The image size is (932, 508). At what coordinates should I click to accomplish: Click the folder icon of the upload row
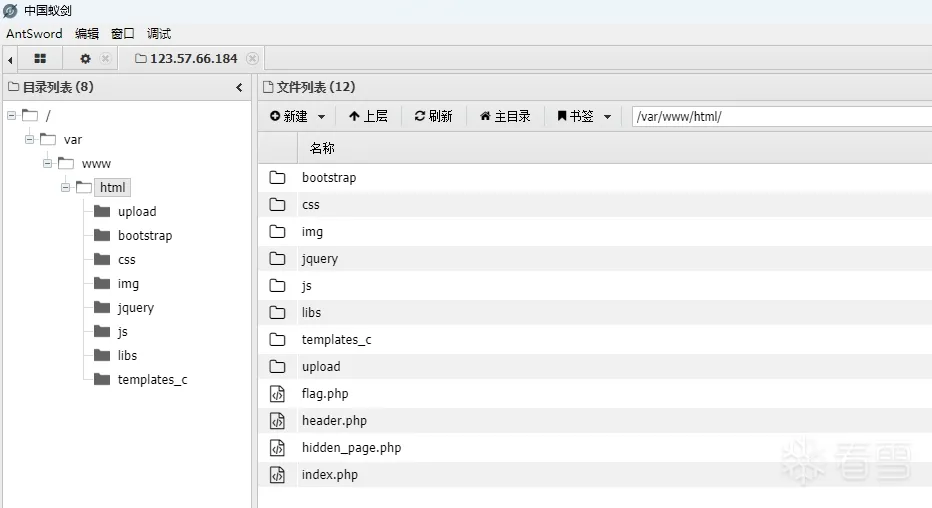click(x=277, y=367)
